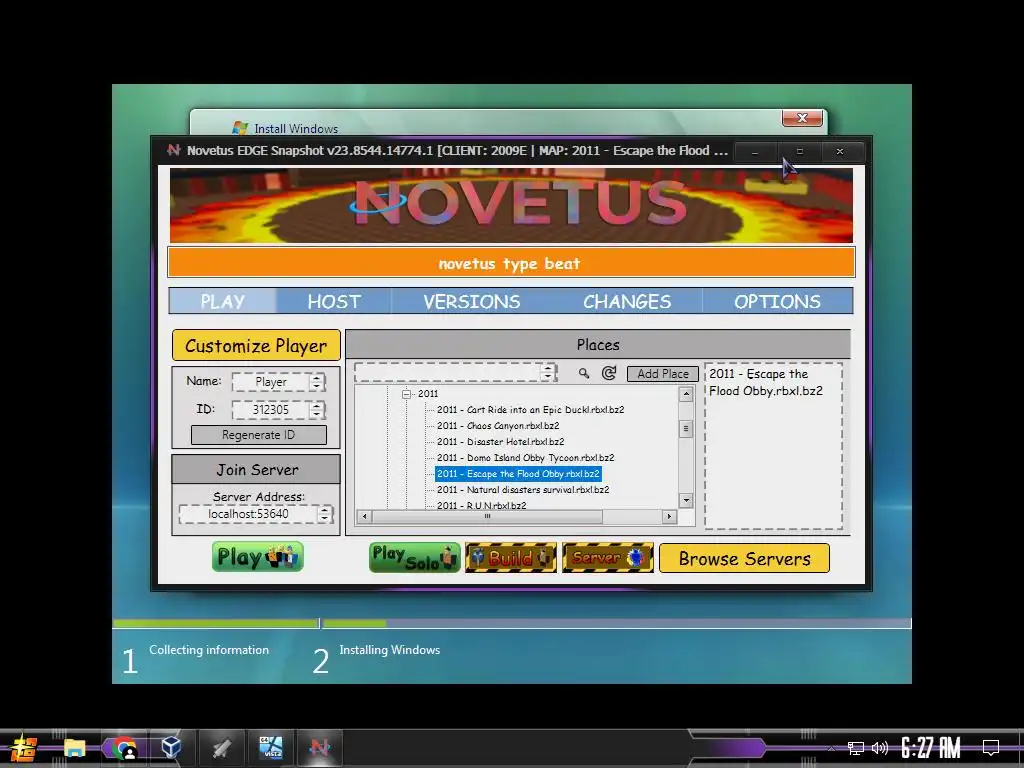Click the horizontal scrollbar thumb in places
This screenshot has height=768, width=1024.
tap(487, 517)
